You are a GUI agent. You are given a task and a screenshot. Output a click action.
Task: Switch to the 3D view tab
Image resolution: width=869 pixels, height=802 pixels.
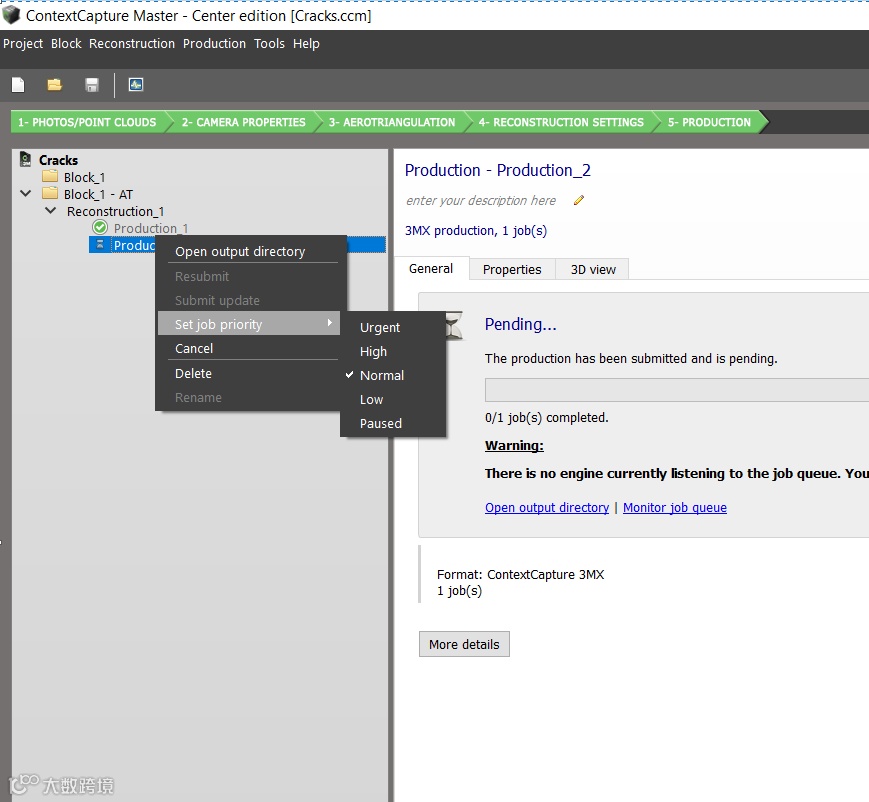[x=593, y=269]
